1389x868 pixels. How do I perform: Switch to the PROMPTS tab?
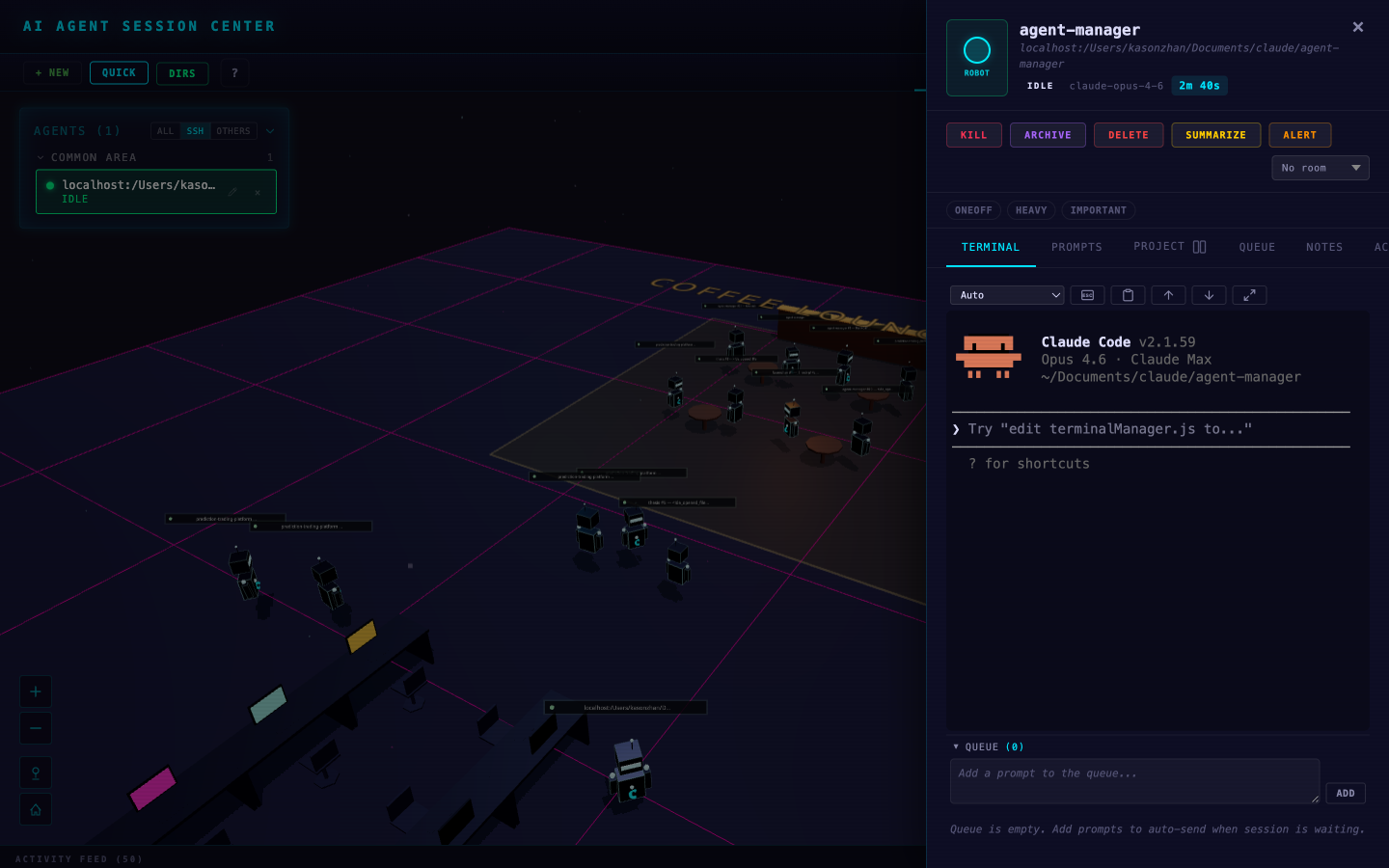(x=1076, y=247)
